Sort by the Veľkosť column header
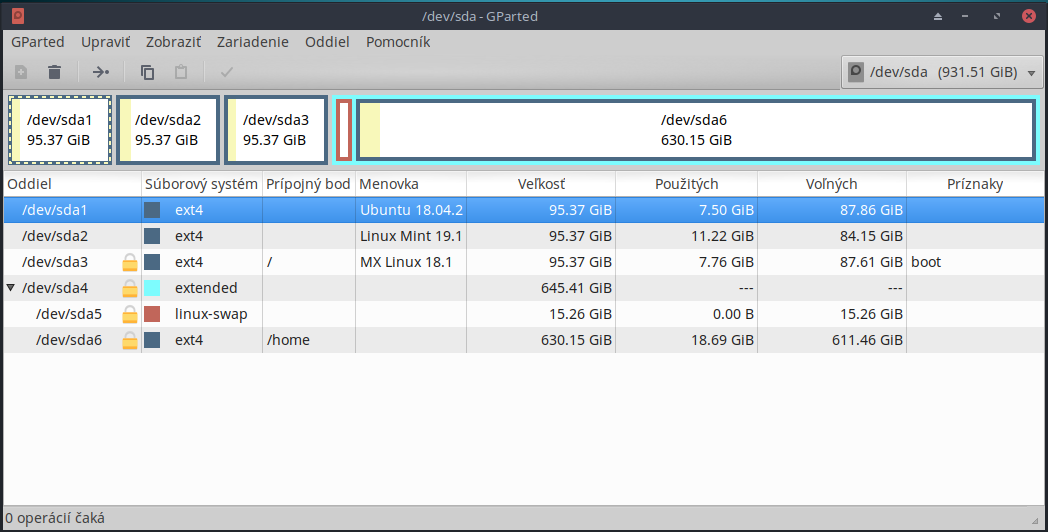 (540, 185)
